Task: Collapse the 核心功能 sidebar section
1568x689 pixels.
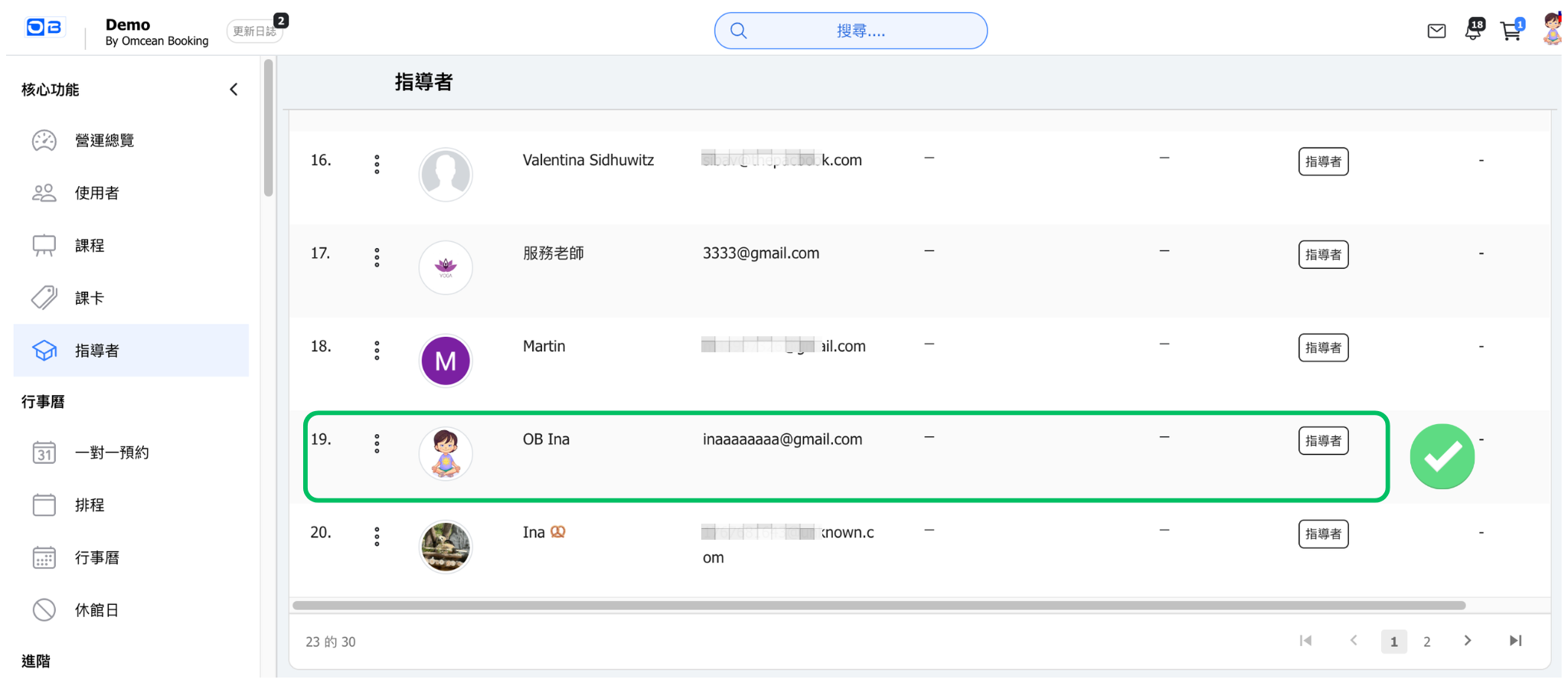Action: [234, 90]
